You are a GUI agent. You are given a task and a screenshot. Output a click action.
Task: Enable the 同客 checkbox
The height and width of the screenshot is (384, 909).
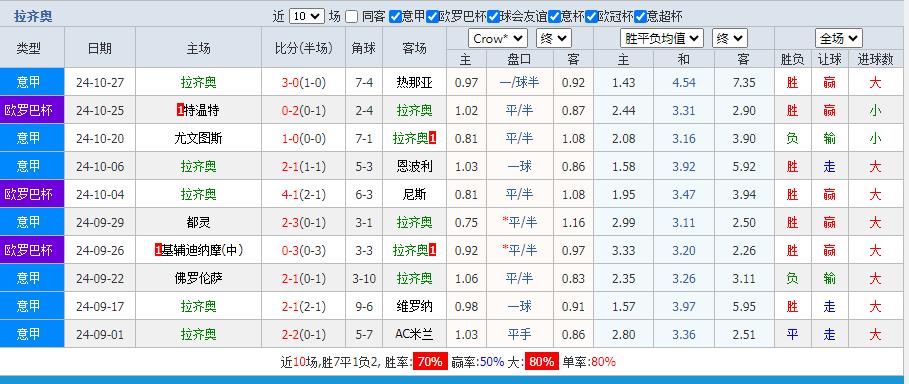pyautogui.click(x=351, y=16)
